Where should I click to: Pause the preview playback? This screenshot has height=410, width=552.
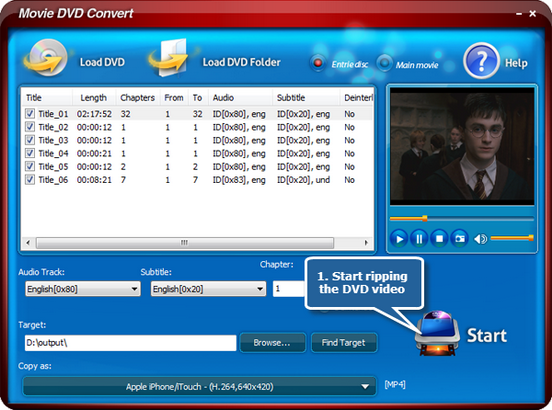tap(419, 239)
